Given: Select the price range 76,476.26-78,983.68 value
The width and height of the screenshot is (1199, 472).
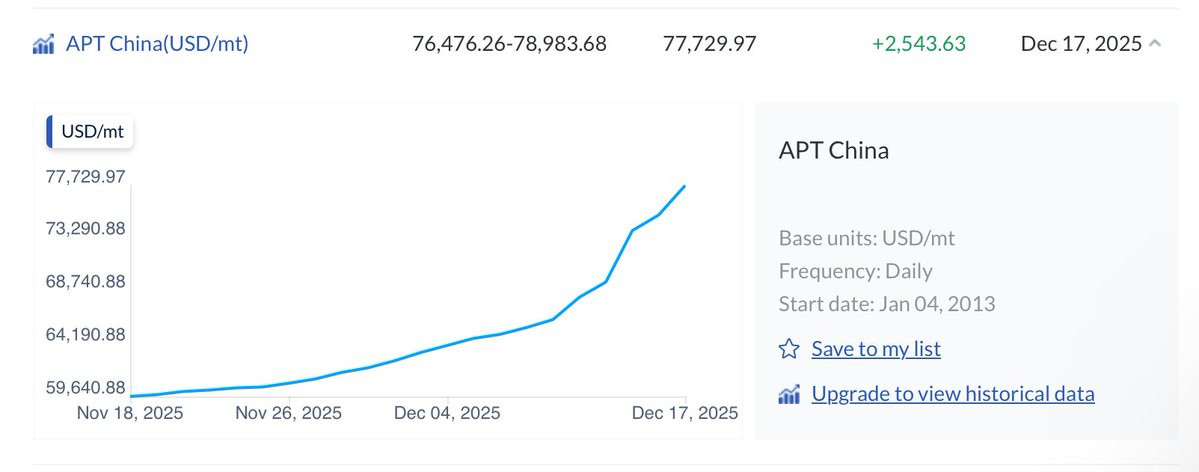Looking at the screenshot, I should pyautogui.click(x=509, y=44).
